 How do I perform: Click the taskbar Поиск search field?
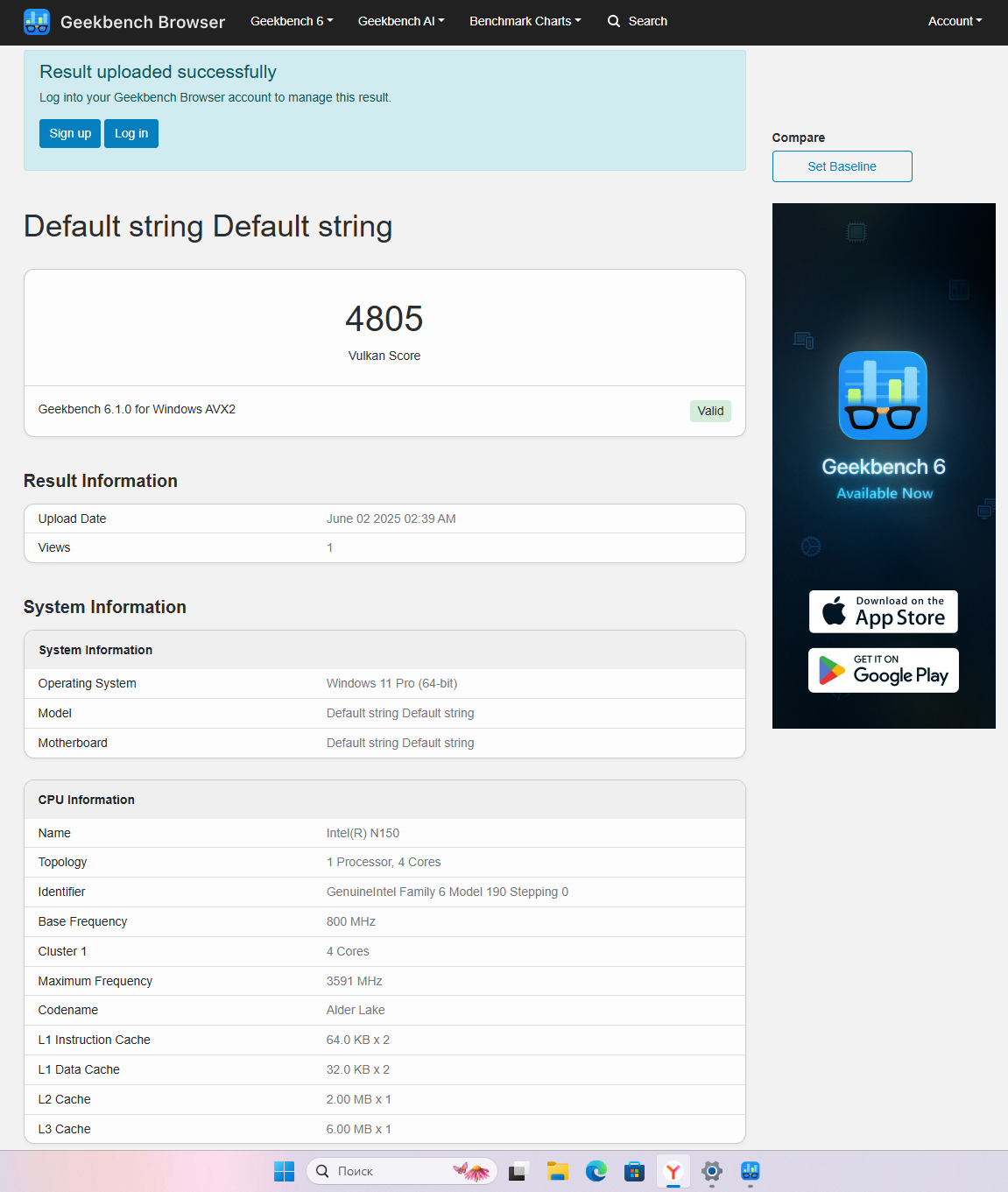point(402,1171)
